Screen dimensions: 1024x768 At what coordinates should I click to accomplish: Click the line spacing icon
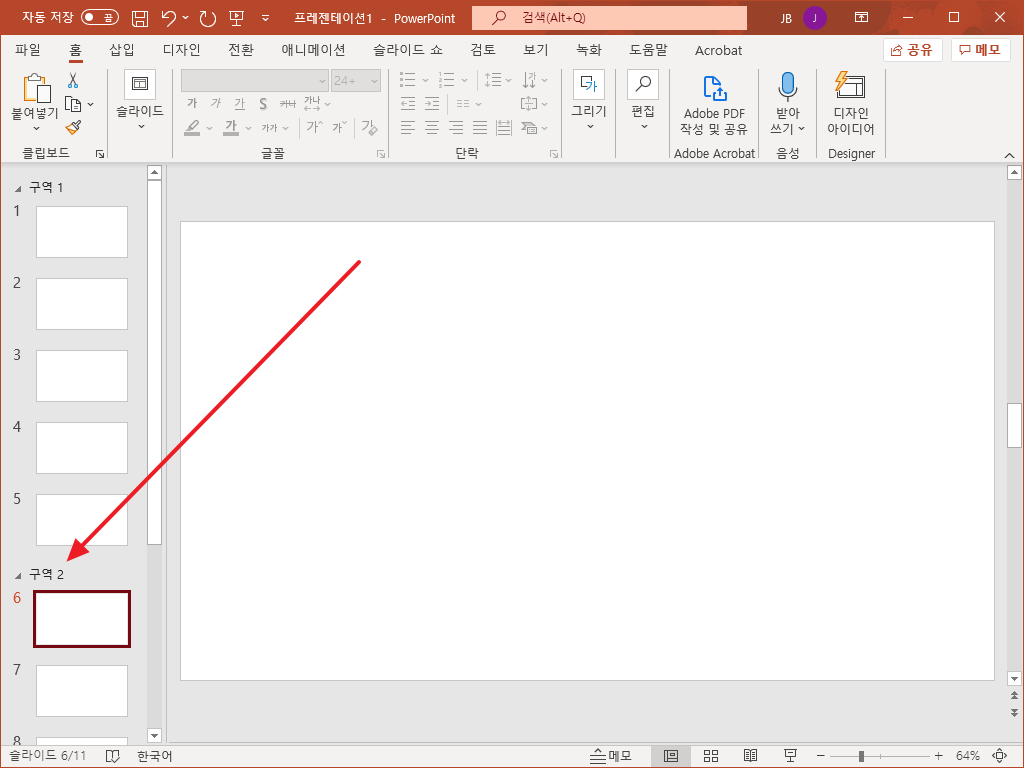coord(493,80)
